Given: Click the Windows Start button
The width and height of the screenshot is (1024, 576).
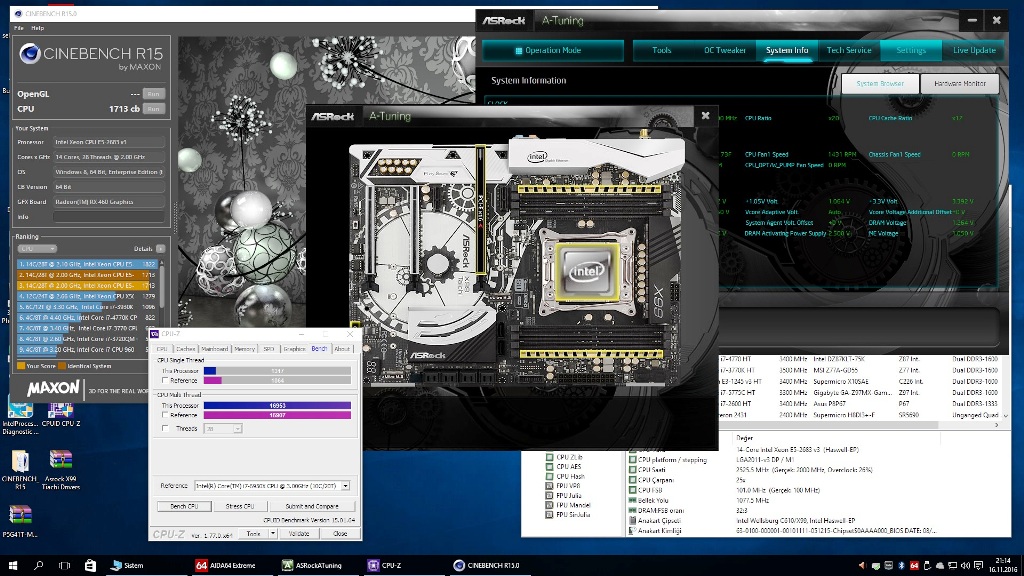Looking at the screenshot, I should pyautogui.click(x=13, y=565).
